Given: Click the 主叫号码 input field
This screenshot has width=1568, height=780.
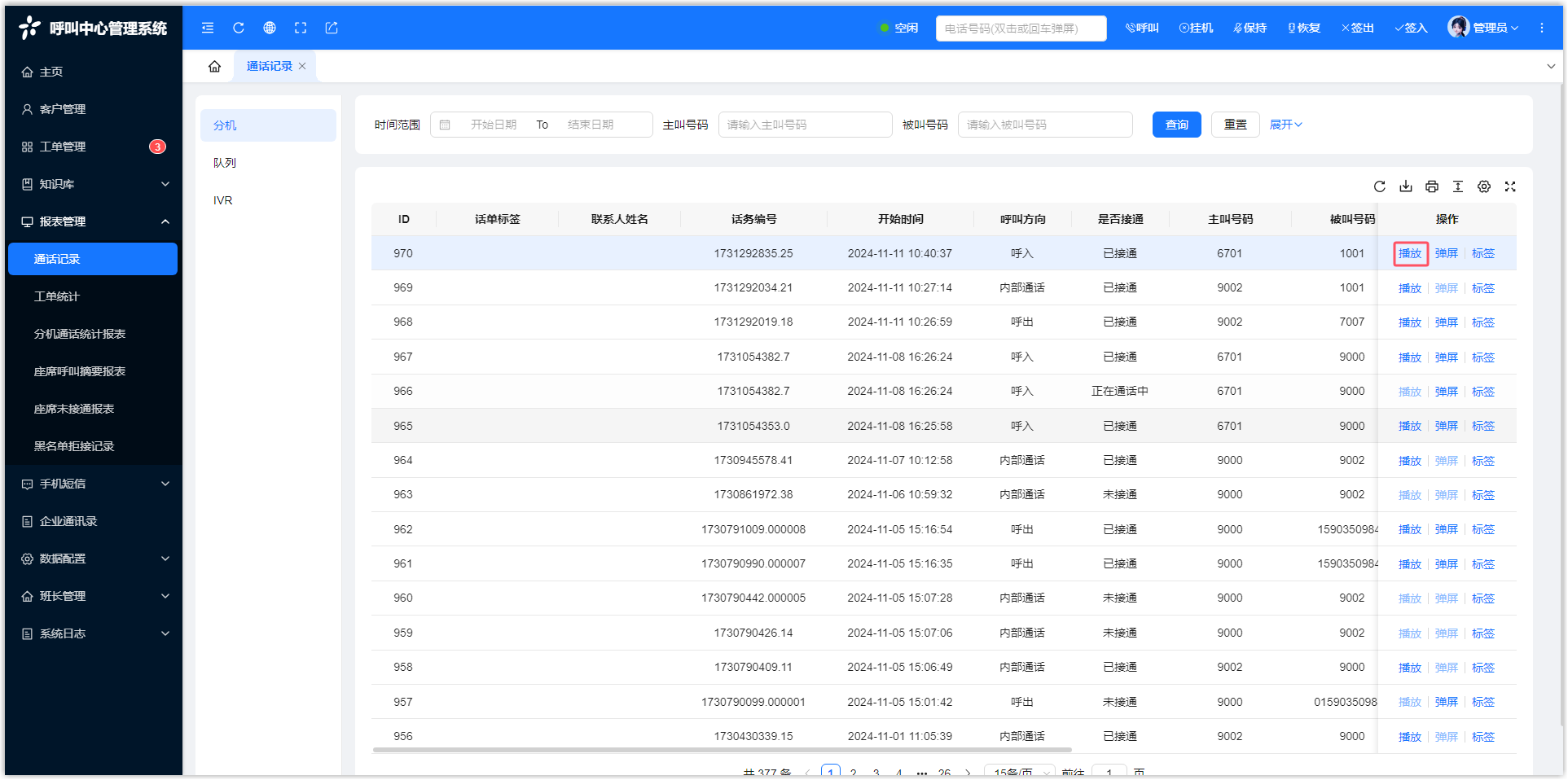Looking at the screenshot, I should tap(804, 125).
